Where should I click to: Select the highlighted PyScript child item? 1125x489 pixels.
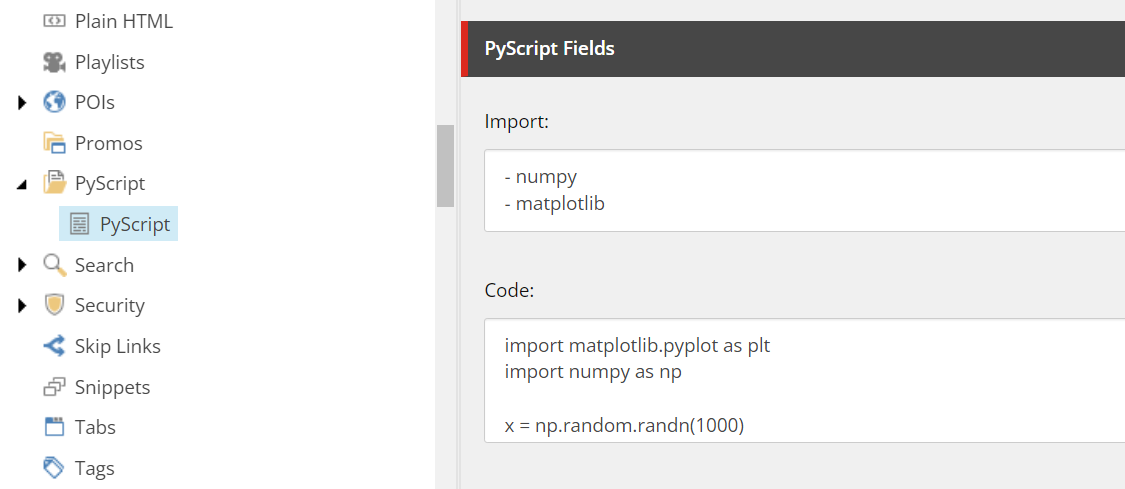[x=118, y=224]
